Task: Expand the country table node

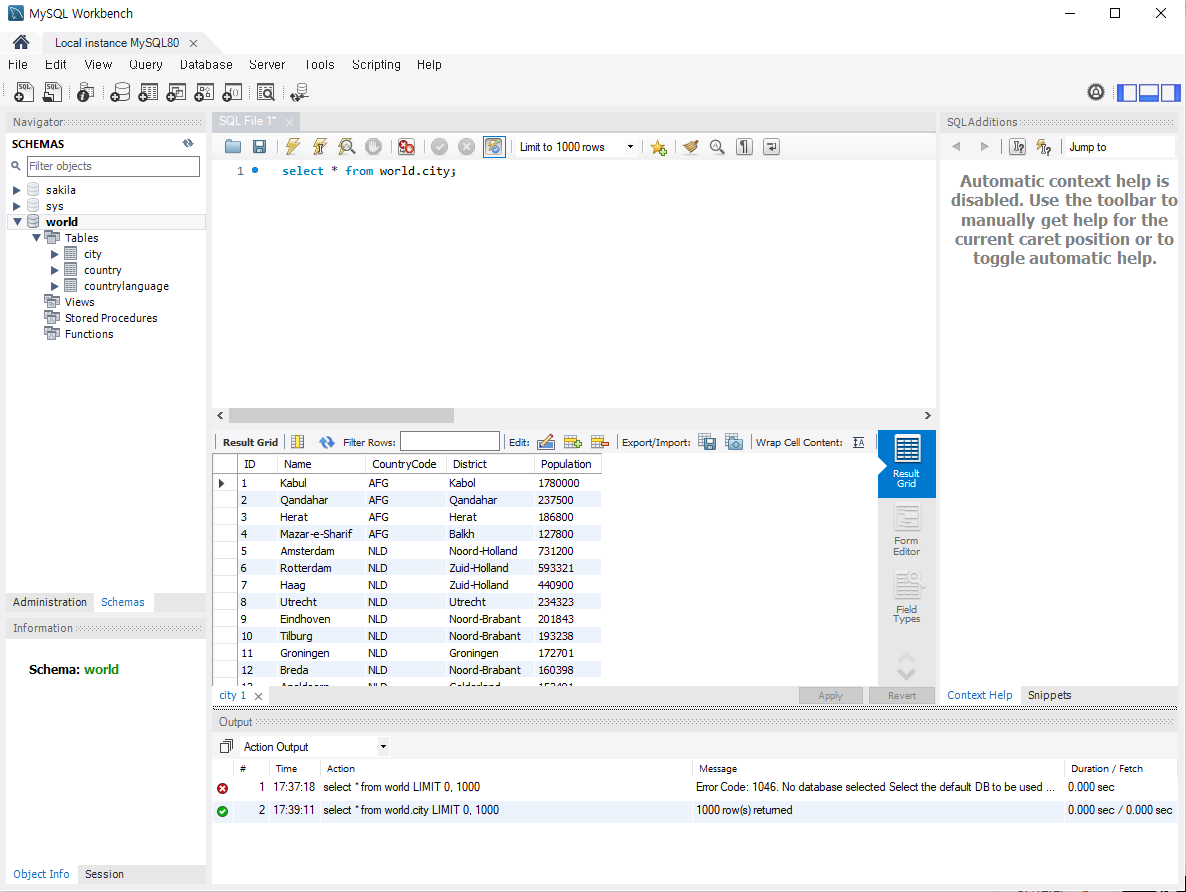Action: click(54, 270)
